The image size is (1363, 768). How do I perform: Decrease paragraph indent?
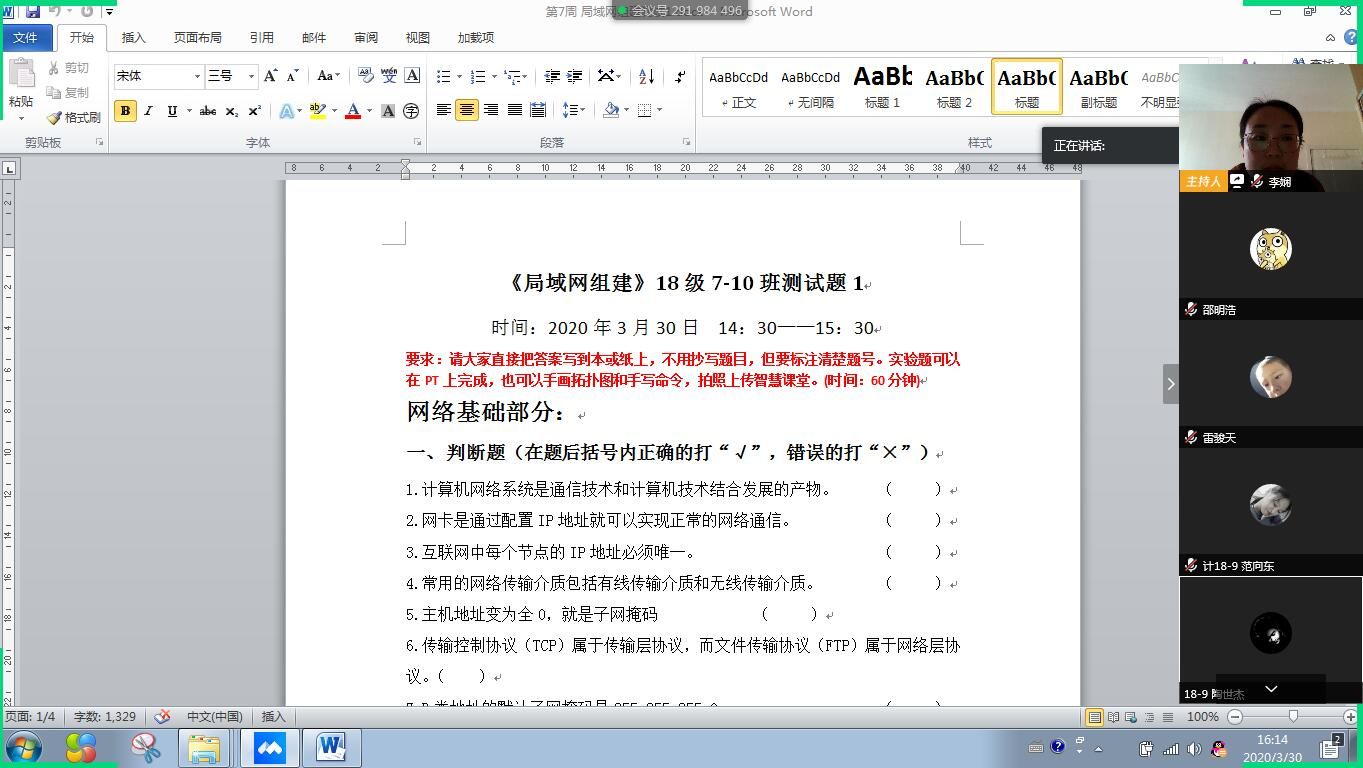552,76
